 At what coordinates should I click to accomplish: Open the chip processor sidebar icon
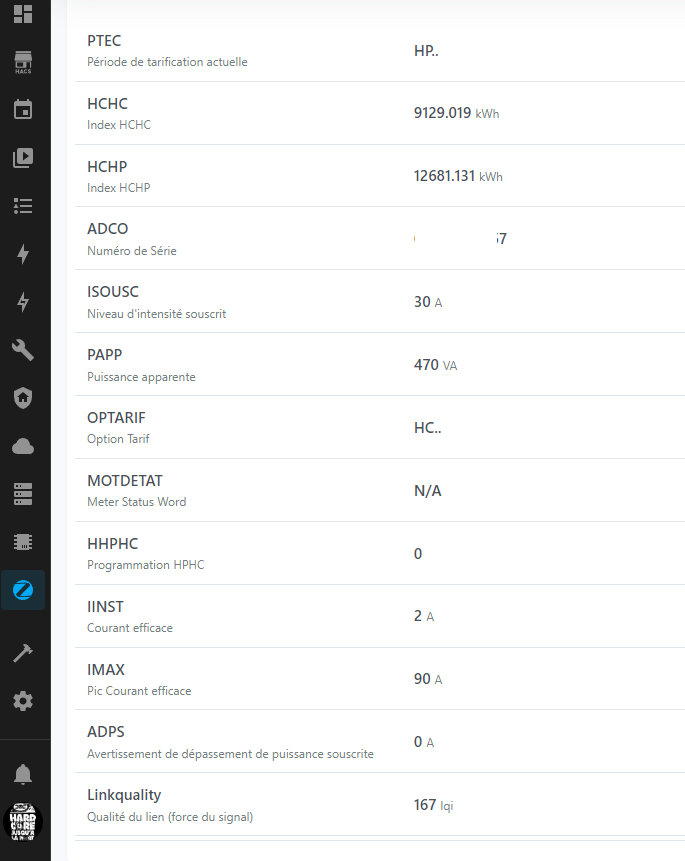click(x=23, y=542)
